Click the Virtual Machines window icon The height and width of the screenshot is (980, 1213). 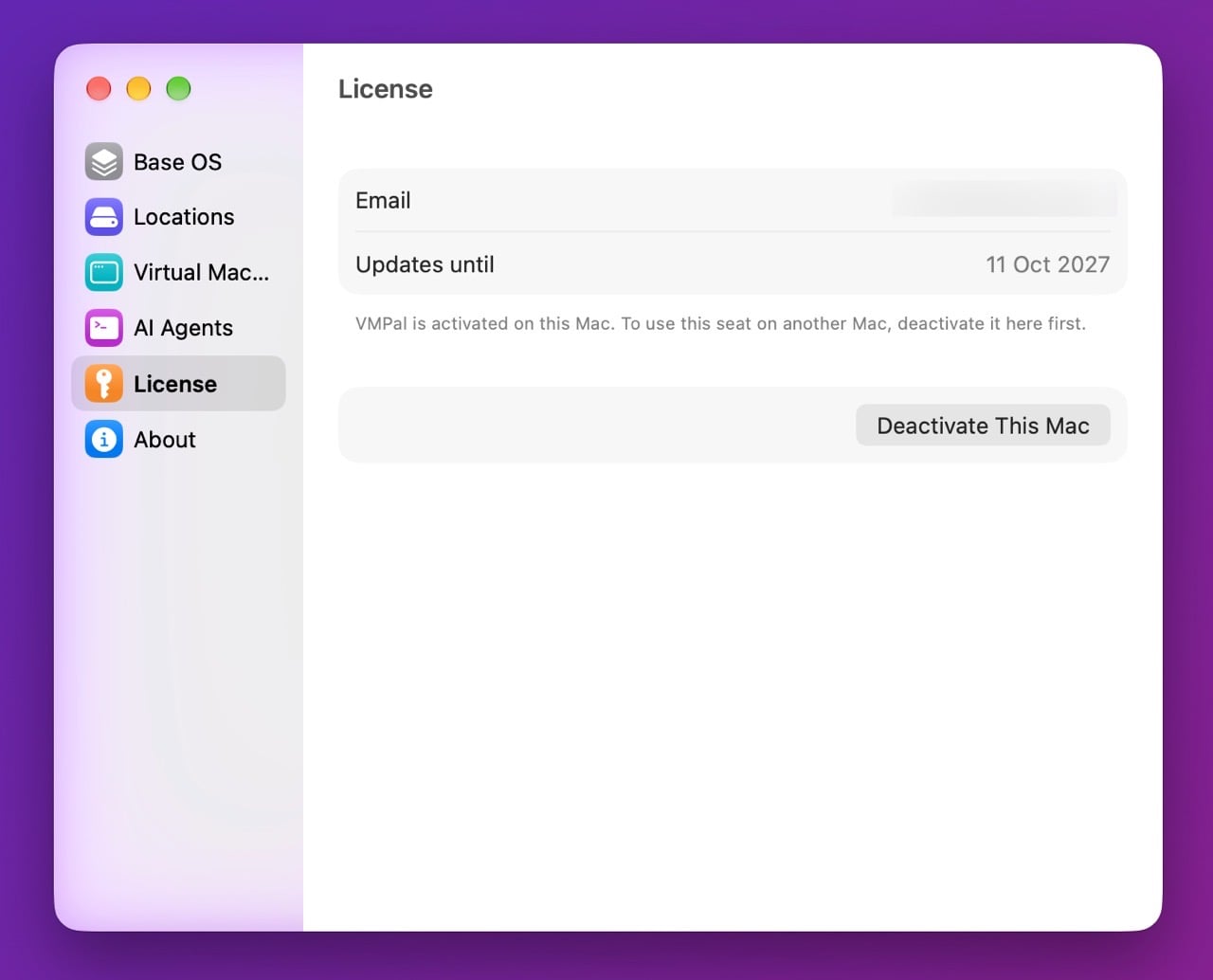pyautogui.click(x=103, y=273)
